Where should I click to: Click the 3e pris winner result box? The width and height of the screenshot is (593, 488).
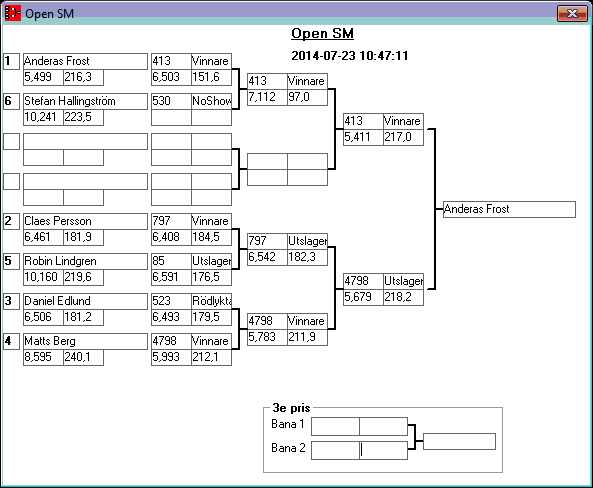pyautogui.click(x=459, y=441)
